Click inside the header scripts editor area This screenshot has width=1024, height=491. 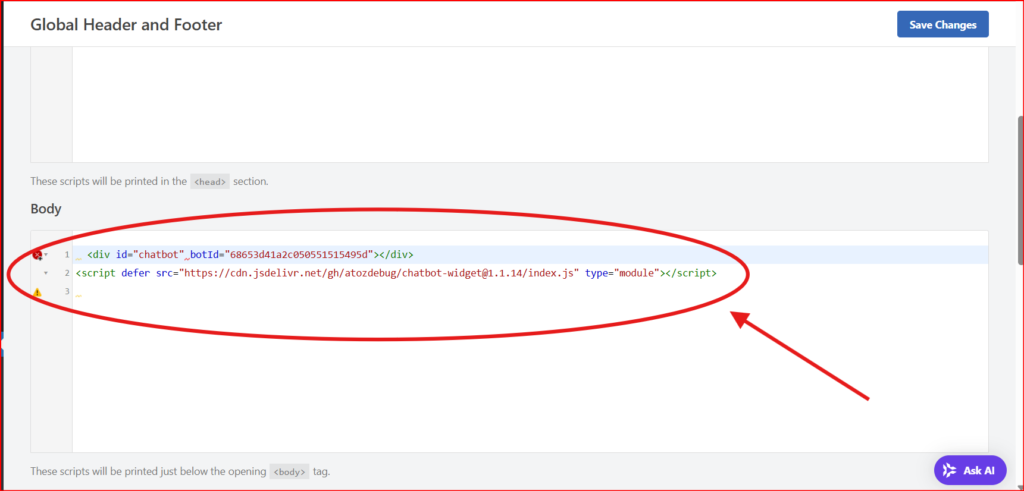click(530, 104)
